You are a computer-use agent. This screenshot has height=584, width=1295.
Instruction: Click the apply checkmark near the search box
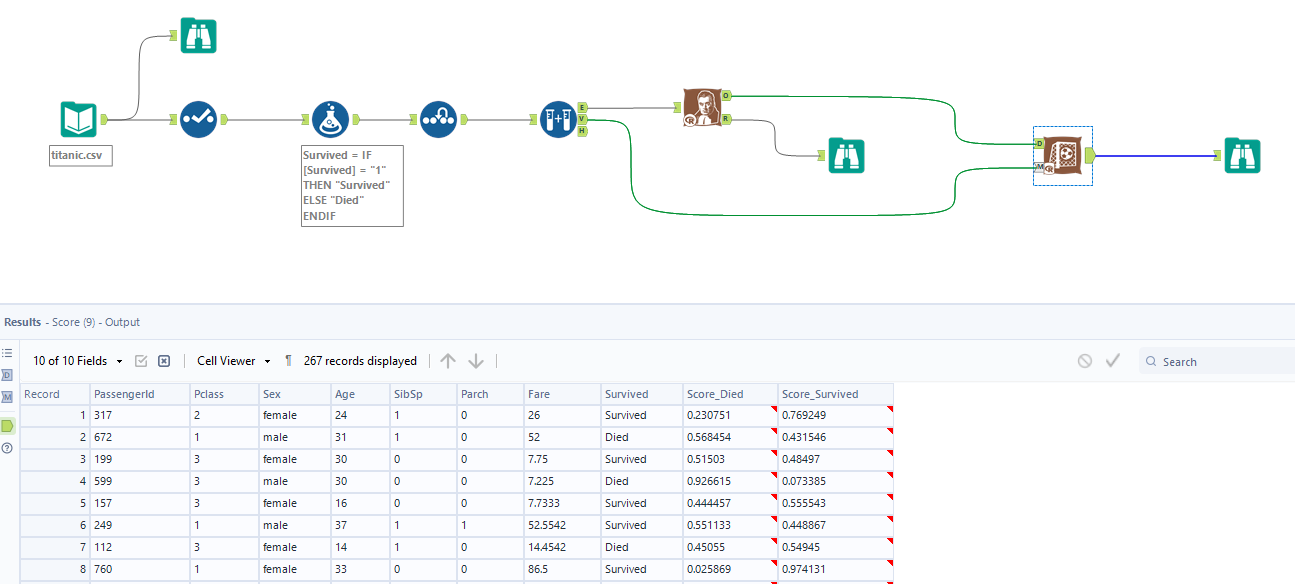point(1113,360)
